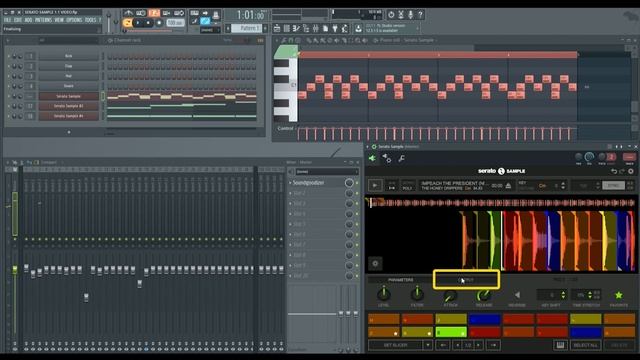The image size is (640, 360).
Task: Click the redo arrow in Serato Sample
Action: click(622, 171)
